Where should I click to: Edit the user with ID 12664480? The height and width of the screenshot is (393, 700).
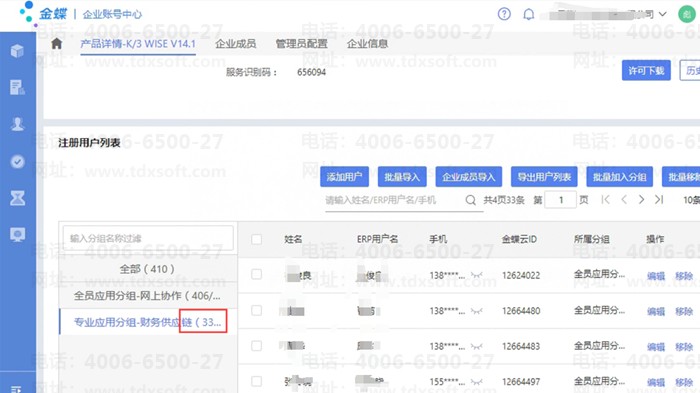[656, 311]
